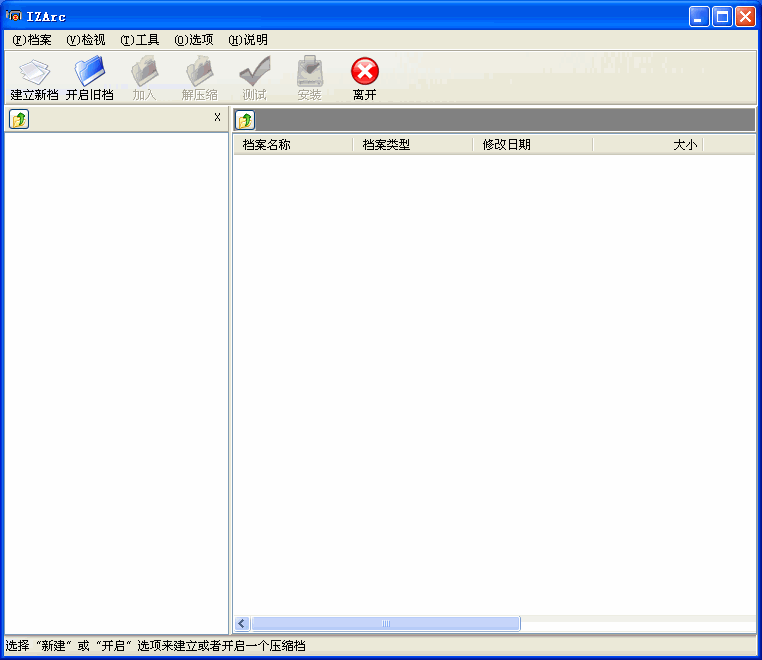Open the 档案 (File) menu

coord(32,40)
